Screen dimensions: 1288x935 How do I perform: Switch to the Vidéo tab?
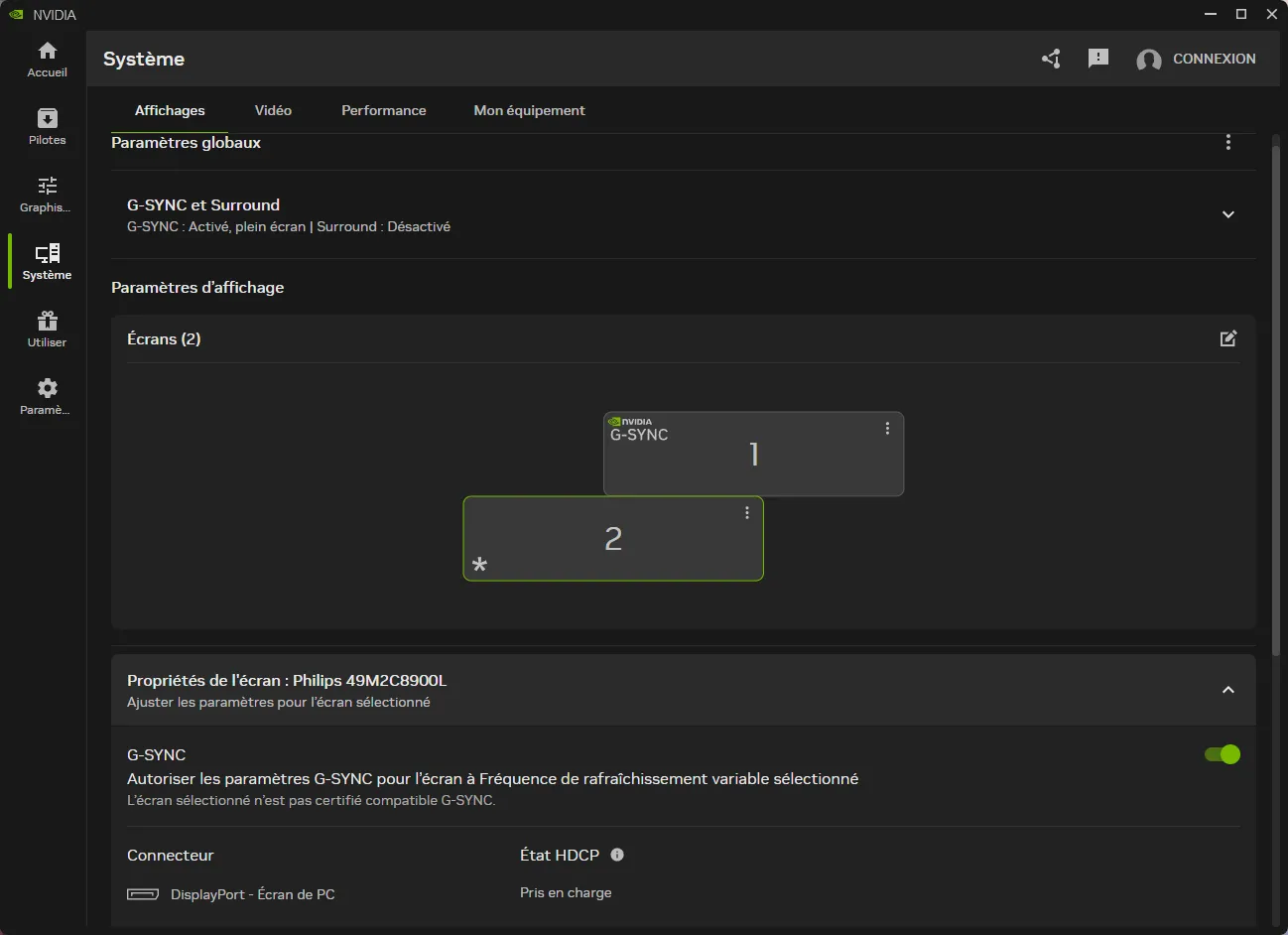pyautogui.click(x=273, y=110)
